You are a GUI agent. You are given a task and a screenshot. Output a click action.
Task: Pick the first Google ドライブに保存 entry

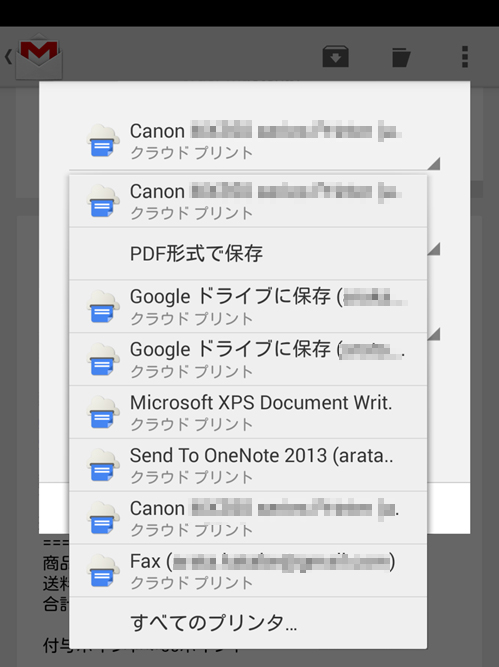pyautogui.click(x=248, y=307)
